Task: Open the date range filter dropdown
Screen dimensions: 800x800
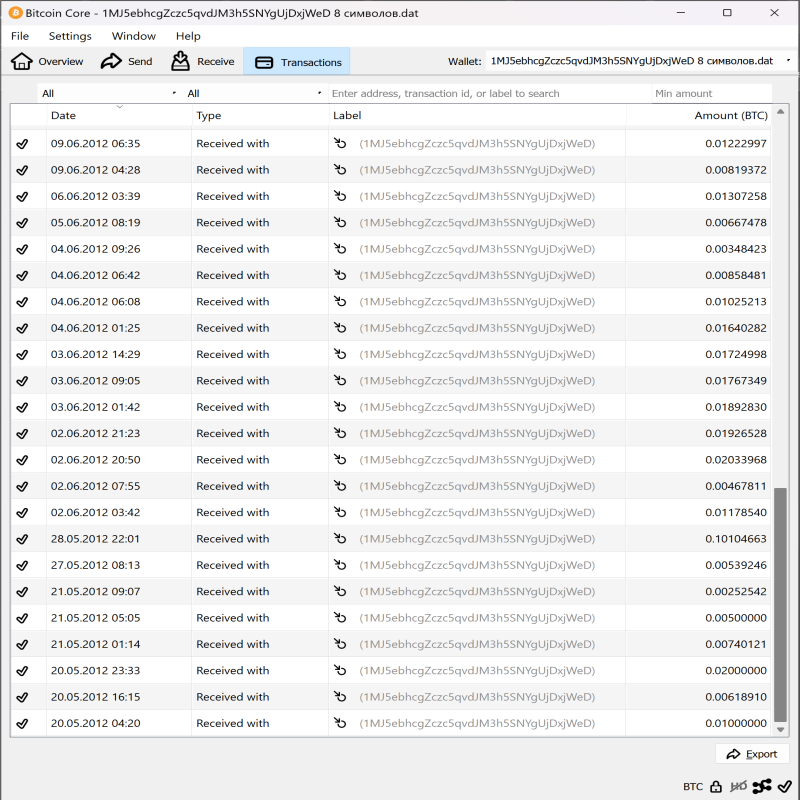Action: pos(109,93)
